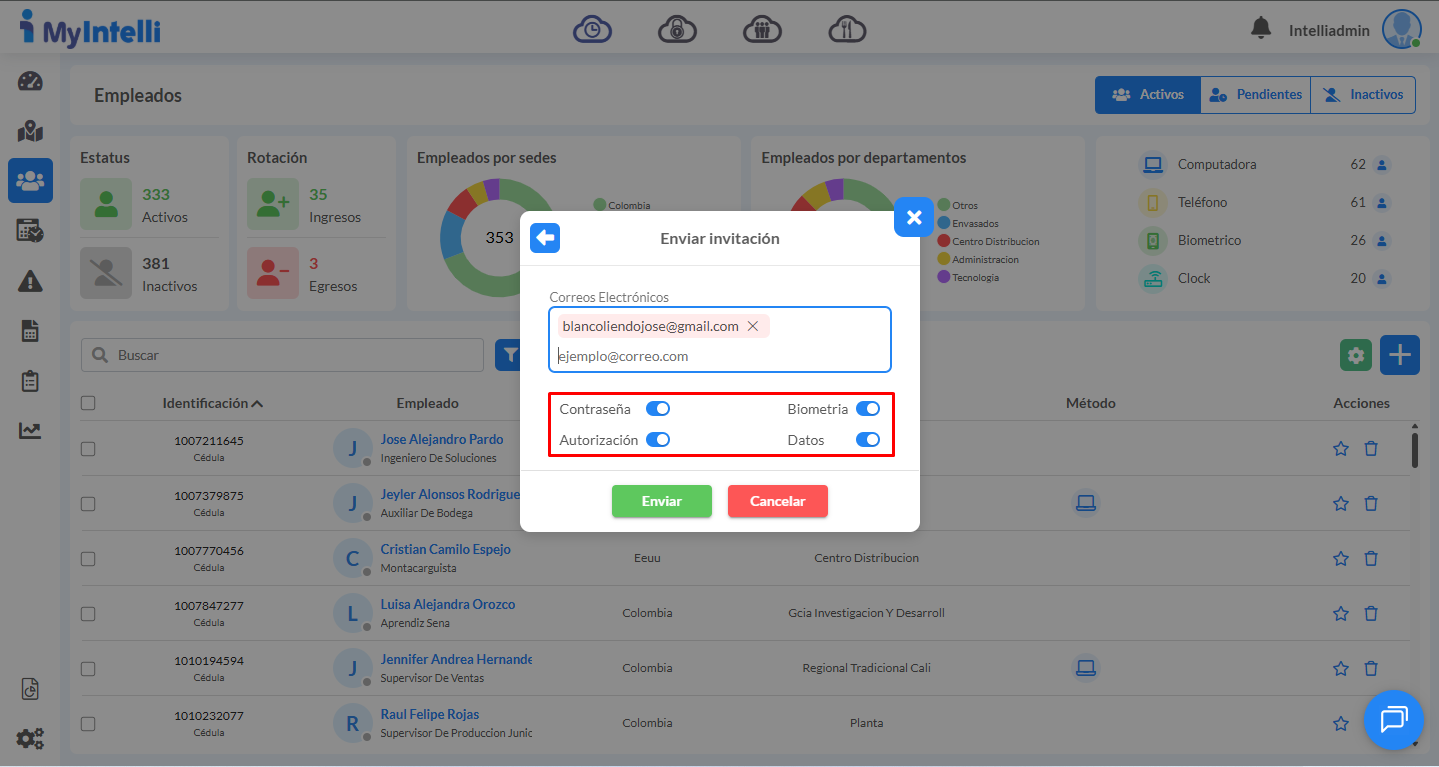Image resolution: width=1439 pixels, height=767 pixels.
Task: Open the padlock access module icon
Action: click(677, 30)
